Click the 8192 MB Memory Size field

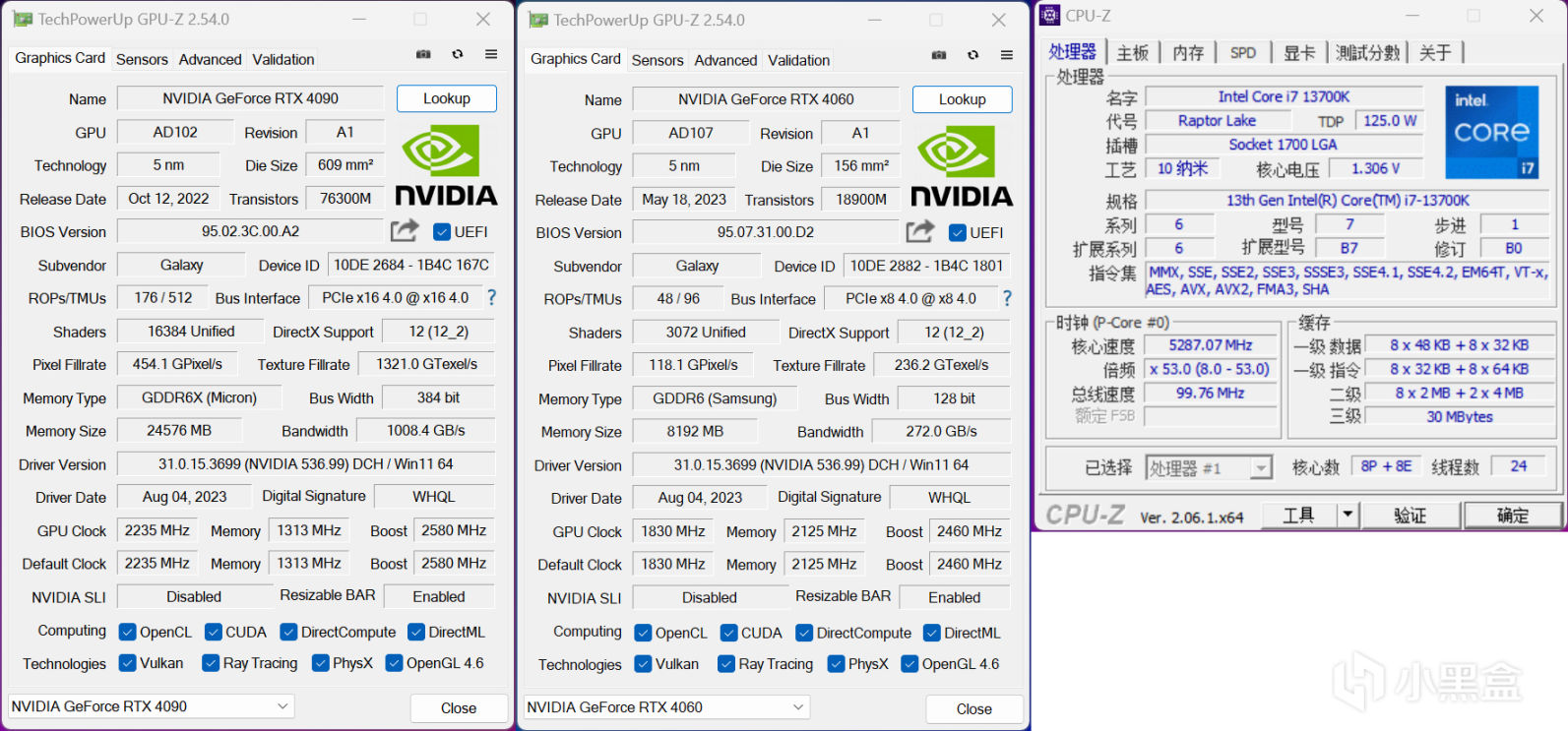tap(695, 432)
